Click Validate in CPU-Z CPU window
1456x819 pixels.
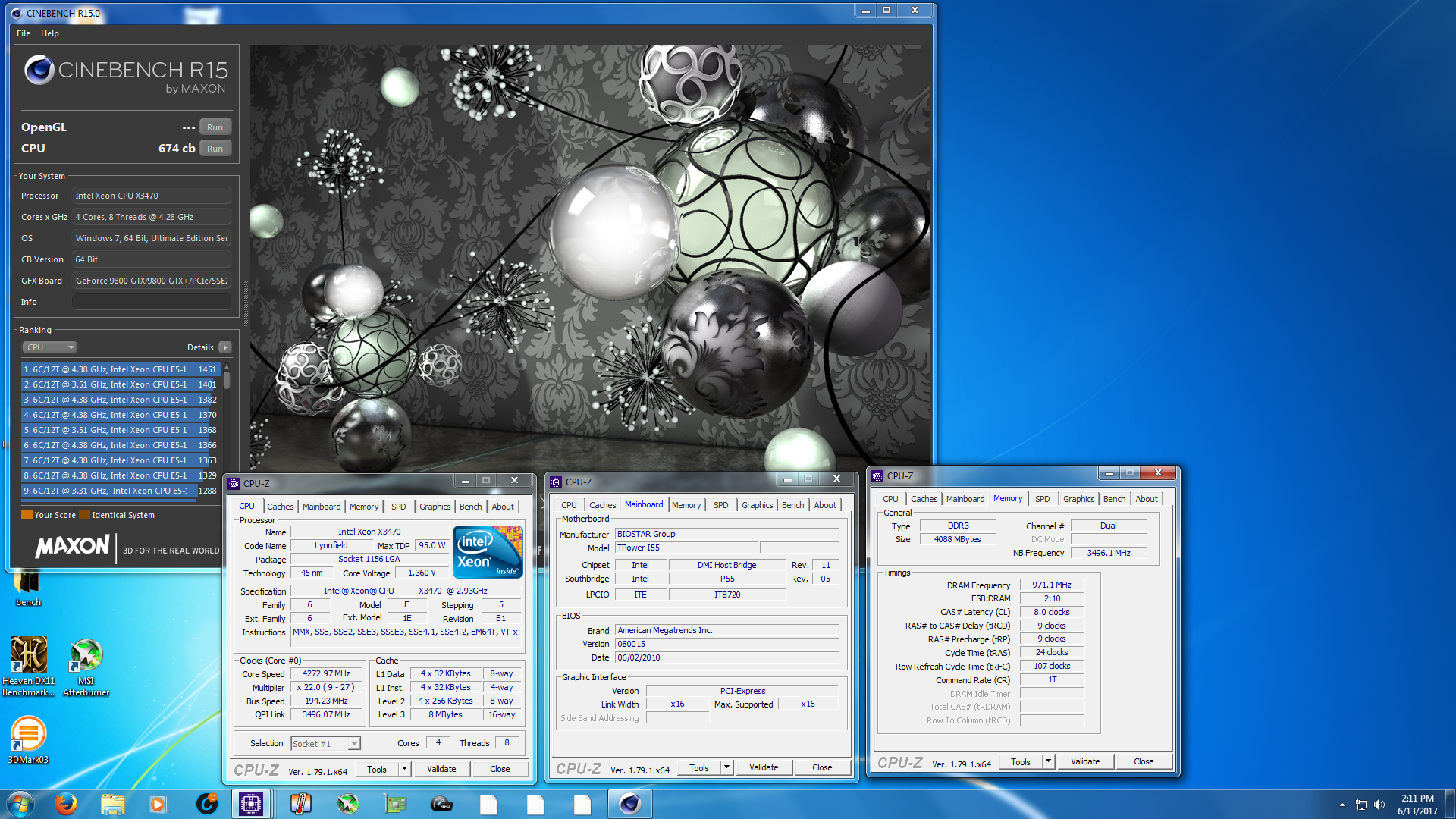coord(441,769)
